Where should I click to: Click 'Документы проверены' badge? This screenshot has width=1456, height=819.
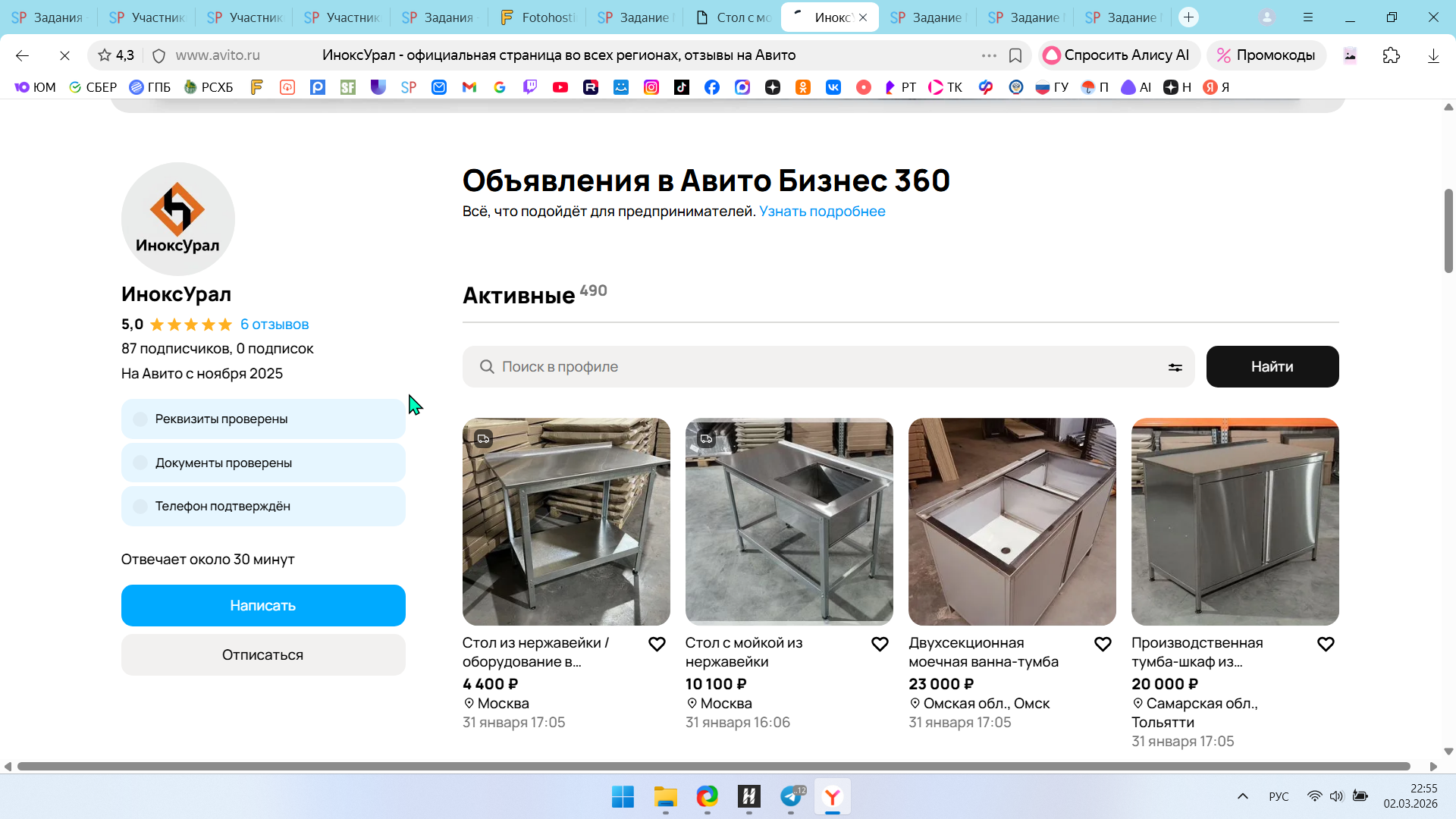(x=263, y=463)
